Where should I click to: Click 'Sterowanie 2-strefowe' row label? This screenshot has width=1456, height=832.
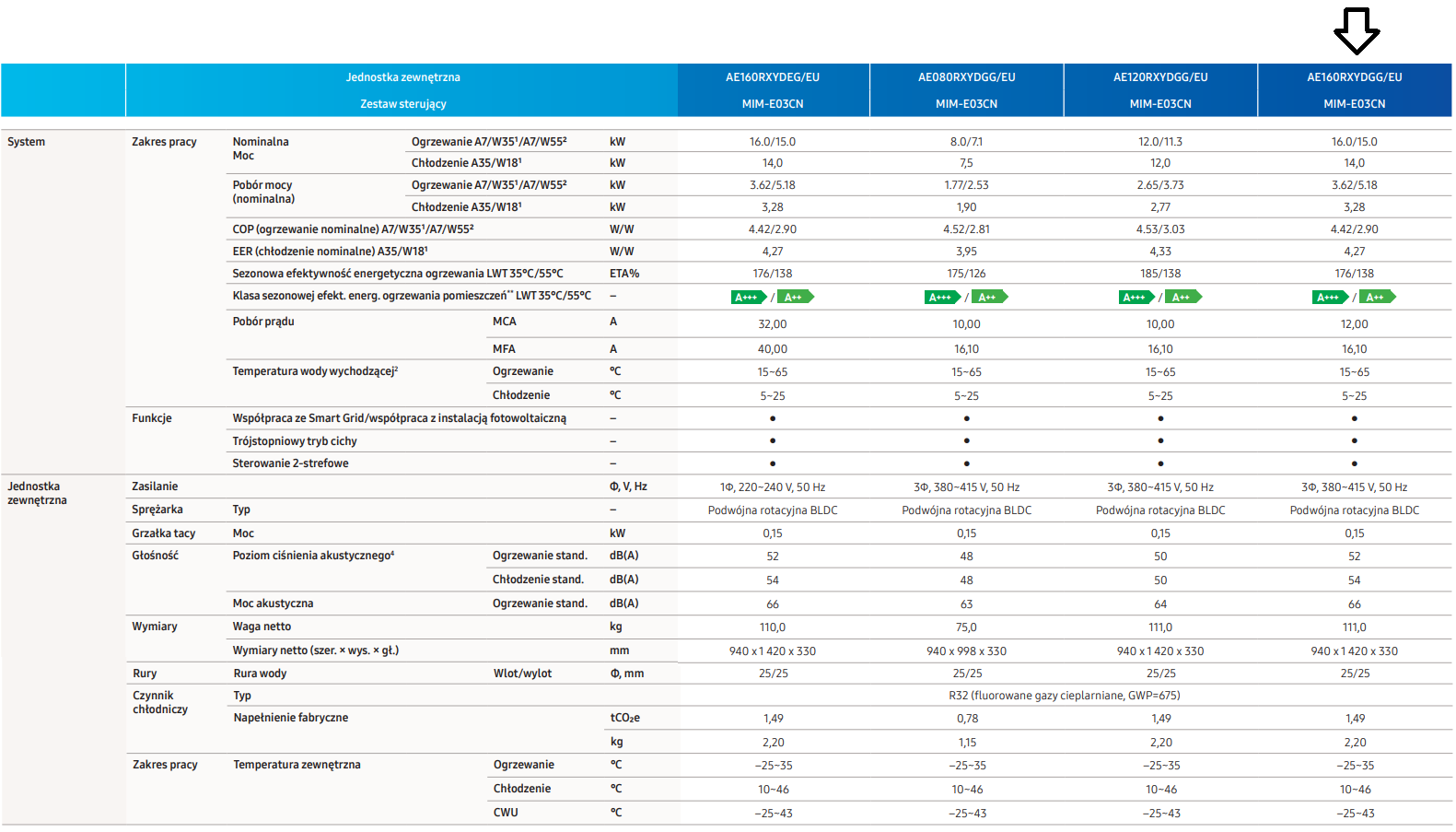click(x=290, y=463)
